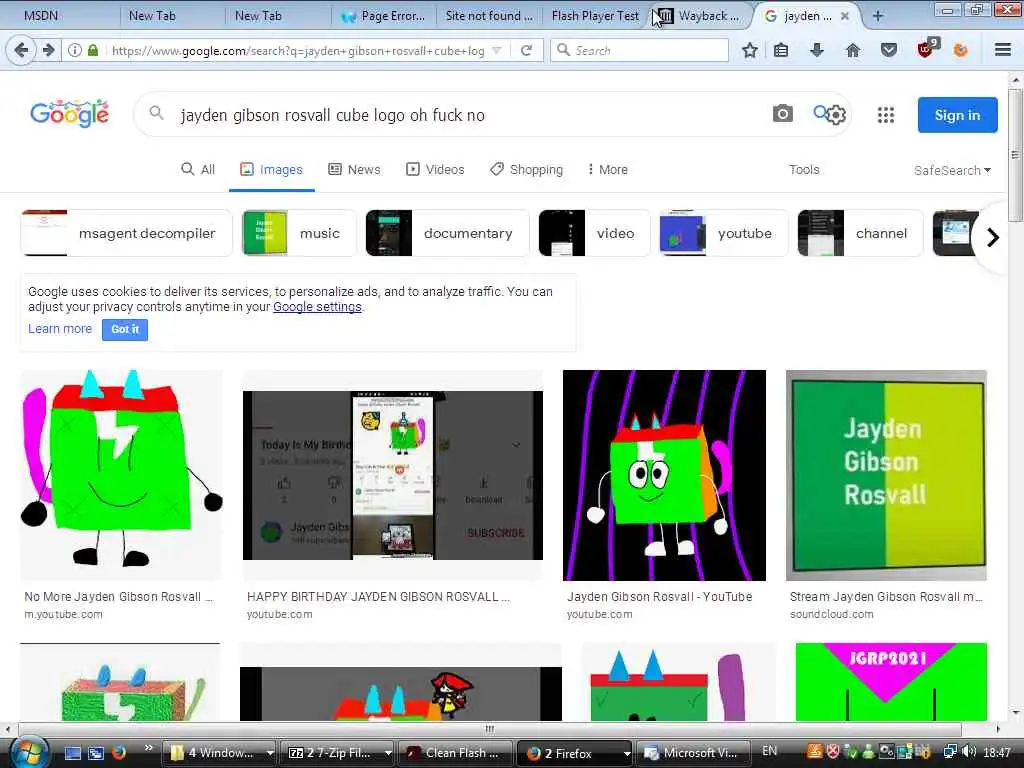Open HAPPY BIRTHDAY JAYDEN GIBSON ROSVALL thumbnail
Screen dimensions: 1024x768
tap(392, 475)
